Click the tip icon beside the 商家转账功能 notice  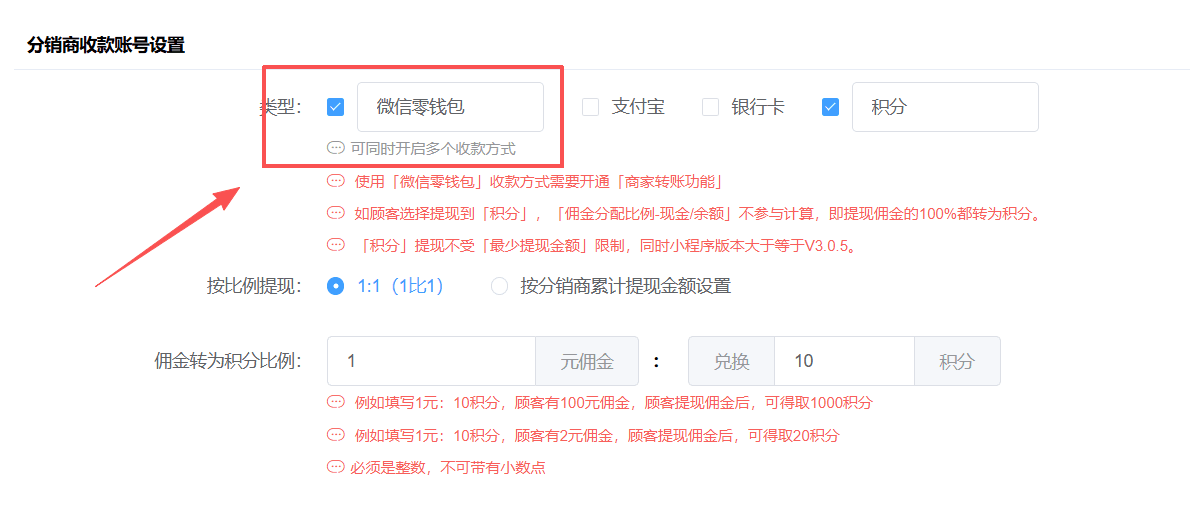point(336,182)
